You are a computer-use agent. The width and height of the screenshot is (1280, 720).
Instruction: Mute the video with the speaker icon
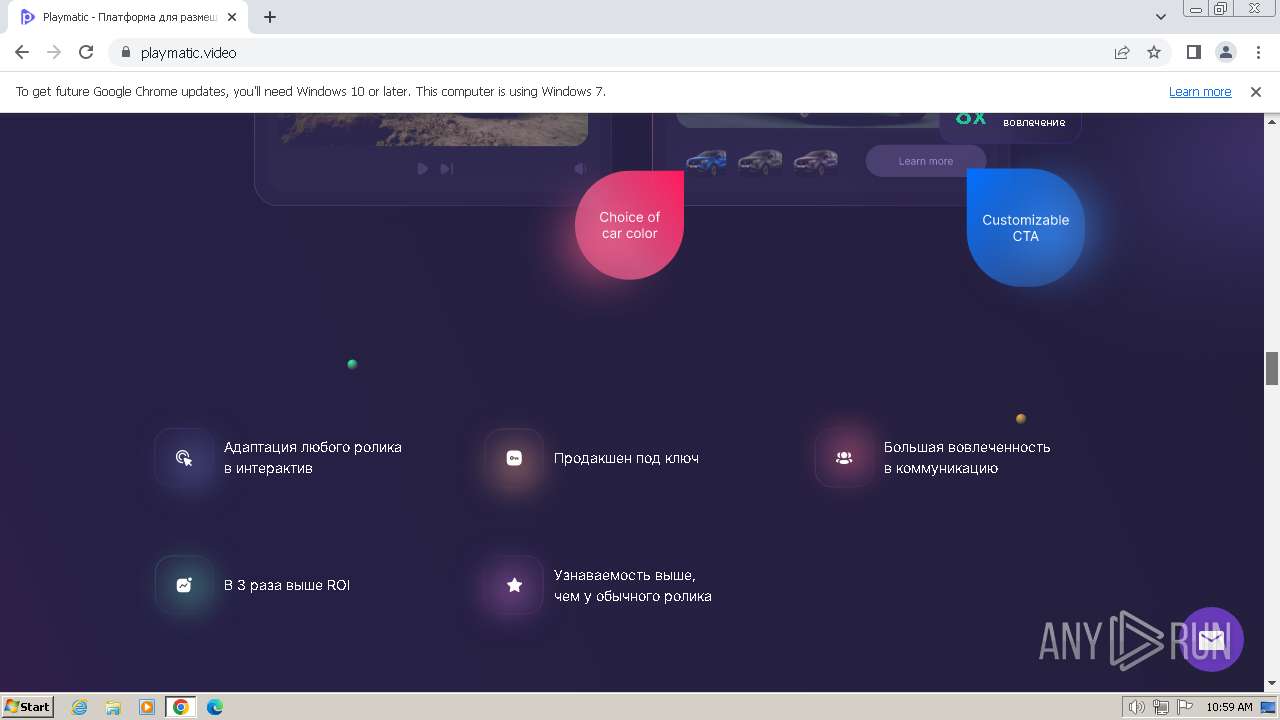(580, 169)
